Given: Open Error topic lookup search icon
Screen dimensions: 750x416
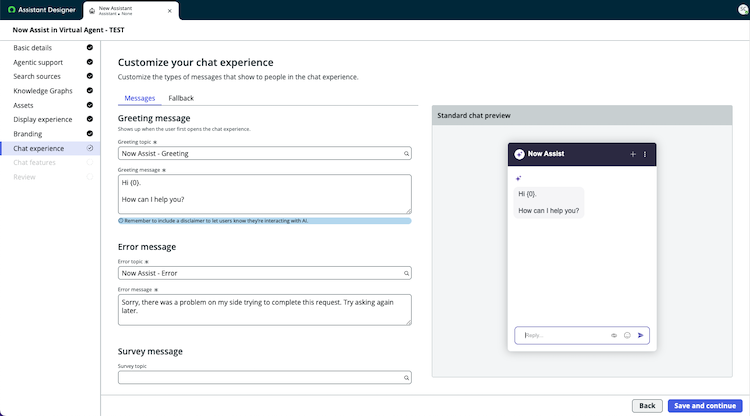Looking at the screenshot, I should click(x=406, y=273).
